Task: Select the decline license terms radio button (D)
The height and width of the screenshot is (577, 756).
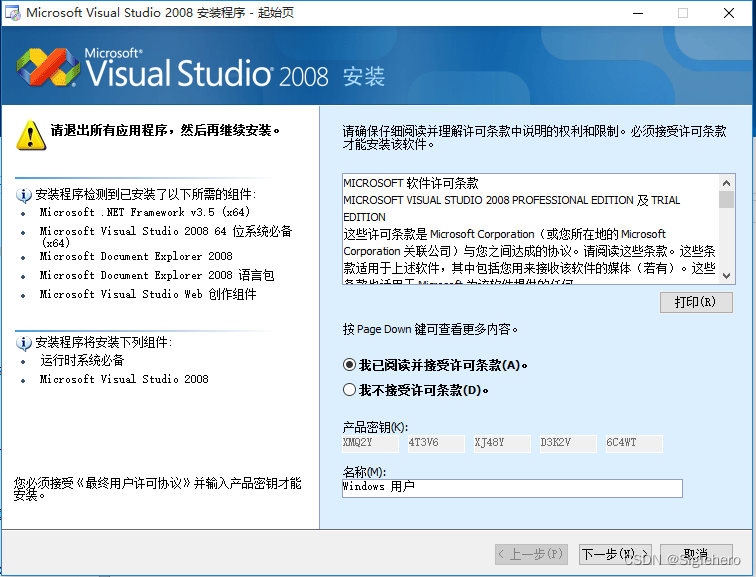Action: 349,390
